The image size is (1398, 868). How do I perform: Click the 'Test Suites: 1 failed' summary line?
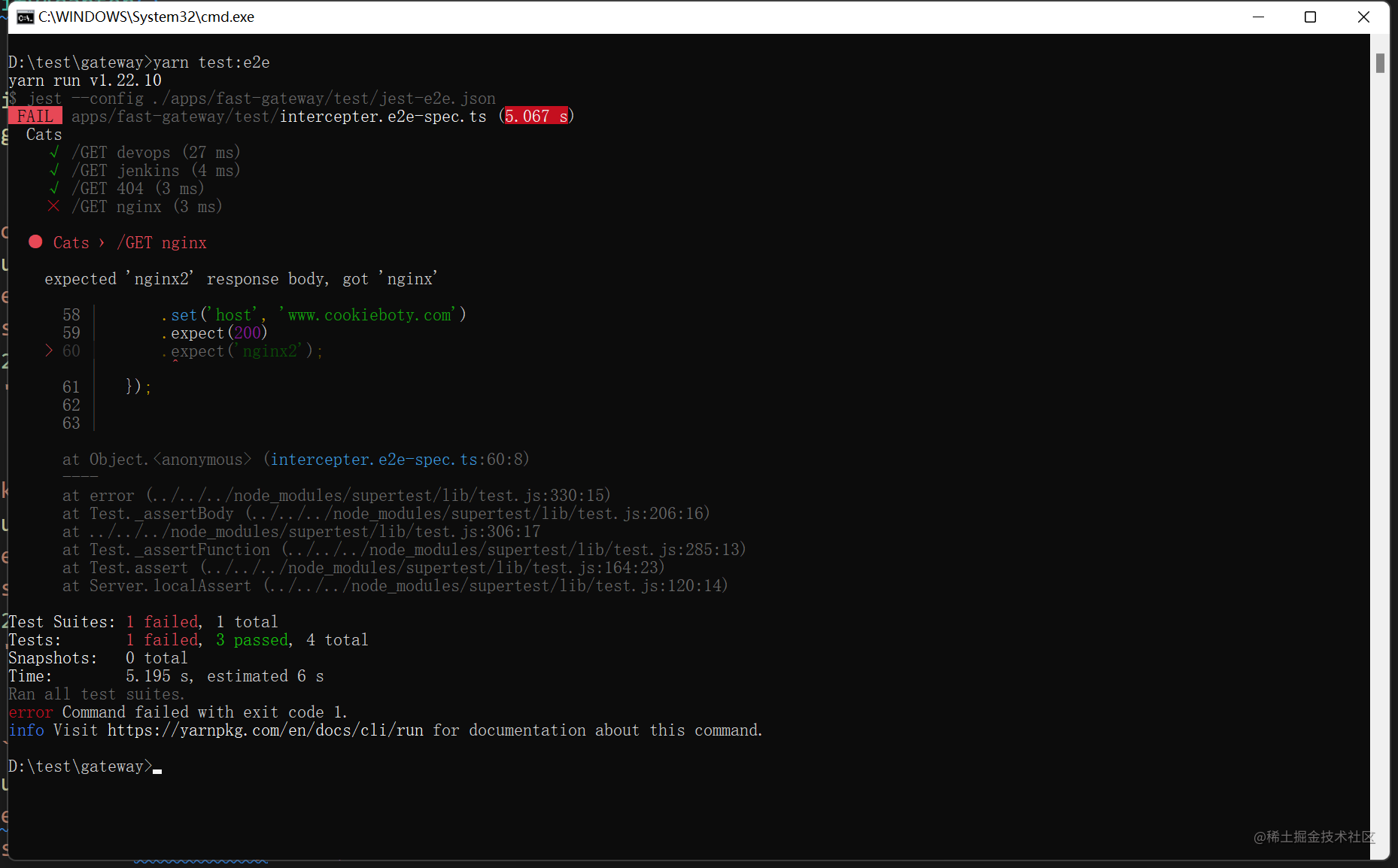143,621
